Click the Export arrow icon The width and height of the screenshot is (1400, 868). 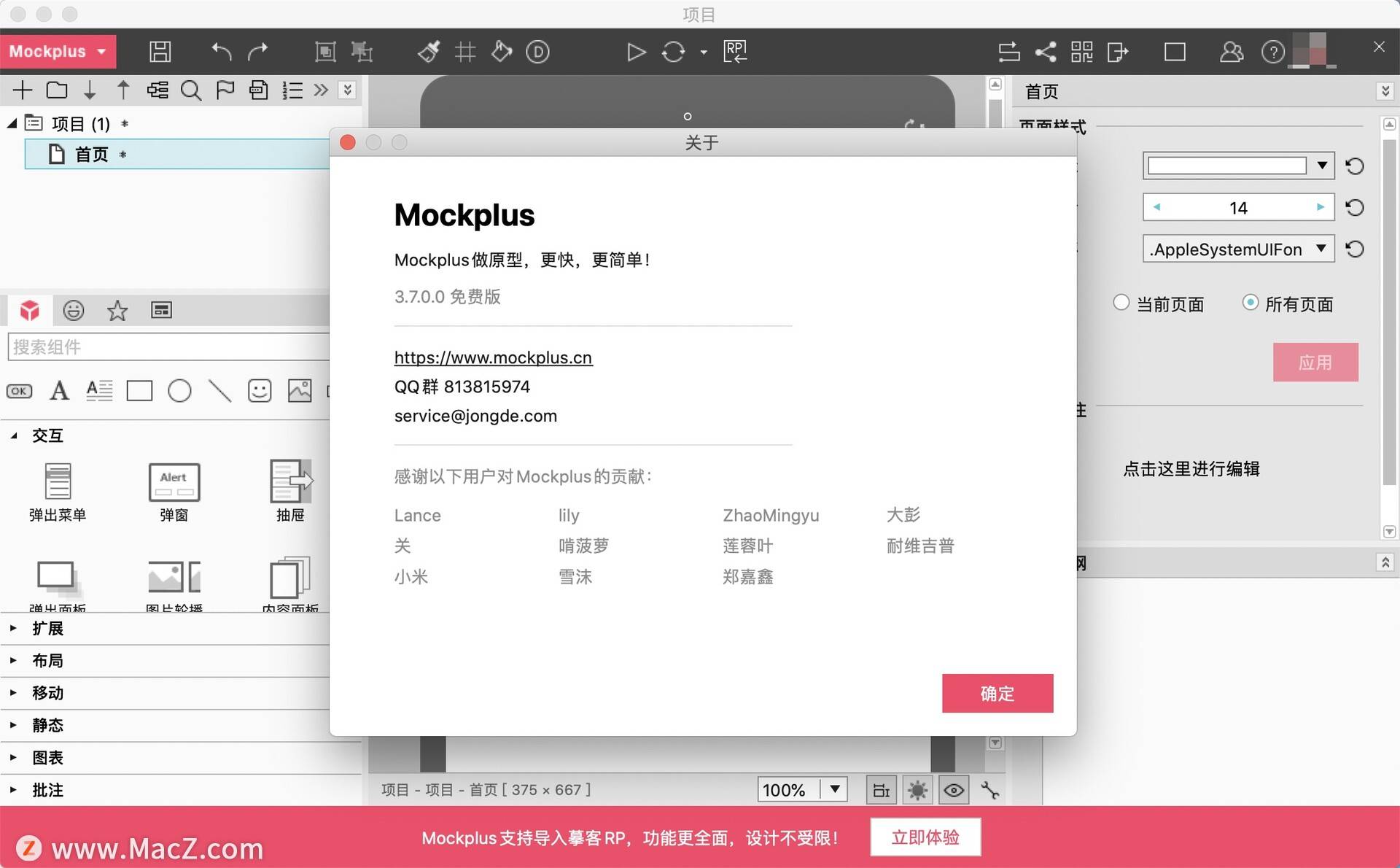(1118, 52)
